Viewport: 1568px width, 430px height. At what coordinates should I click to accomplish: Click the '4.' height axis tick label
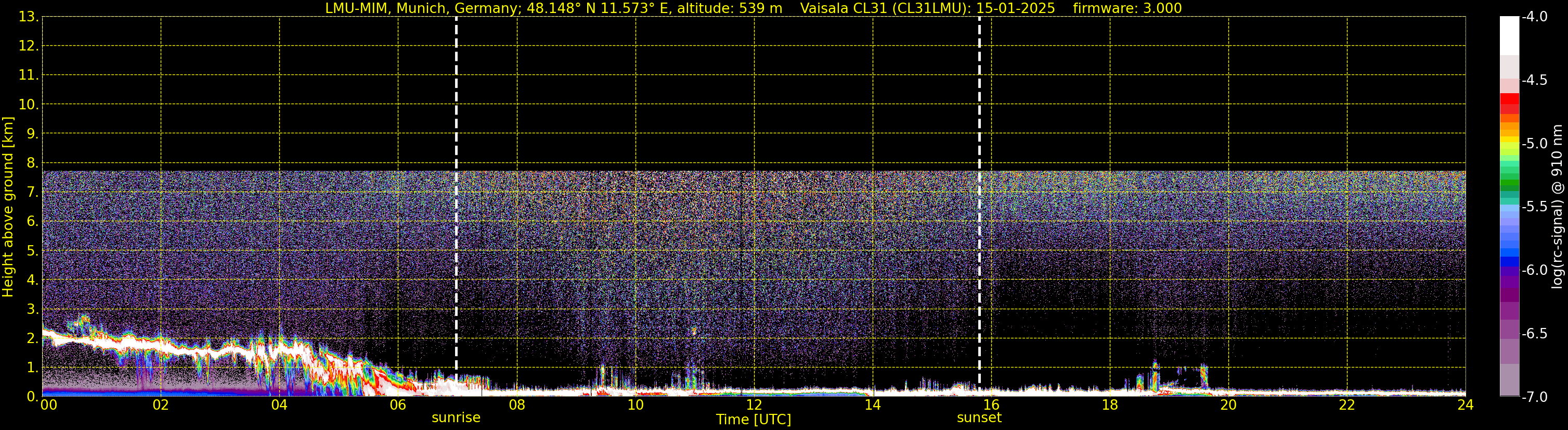[x=32, y=280]
